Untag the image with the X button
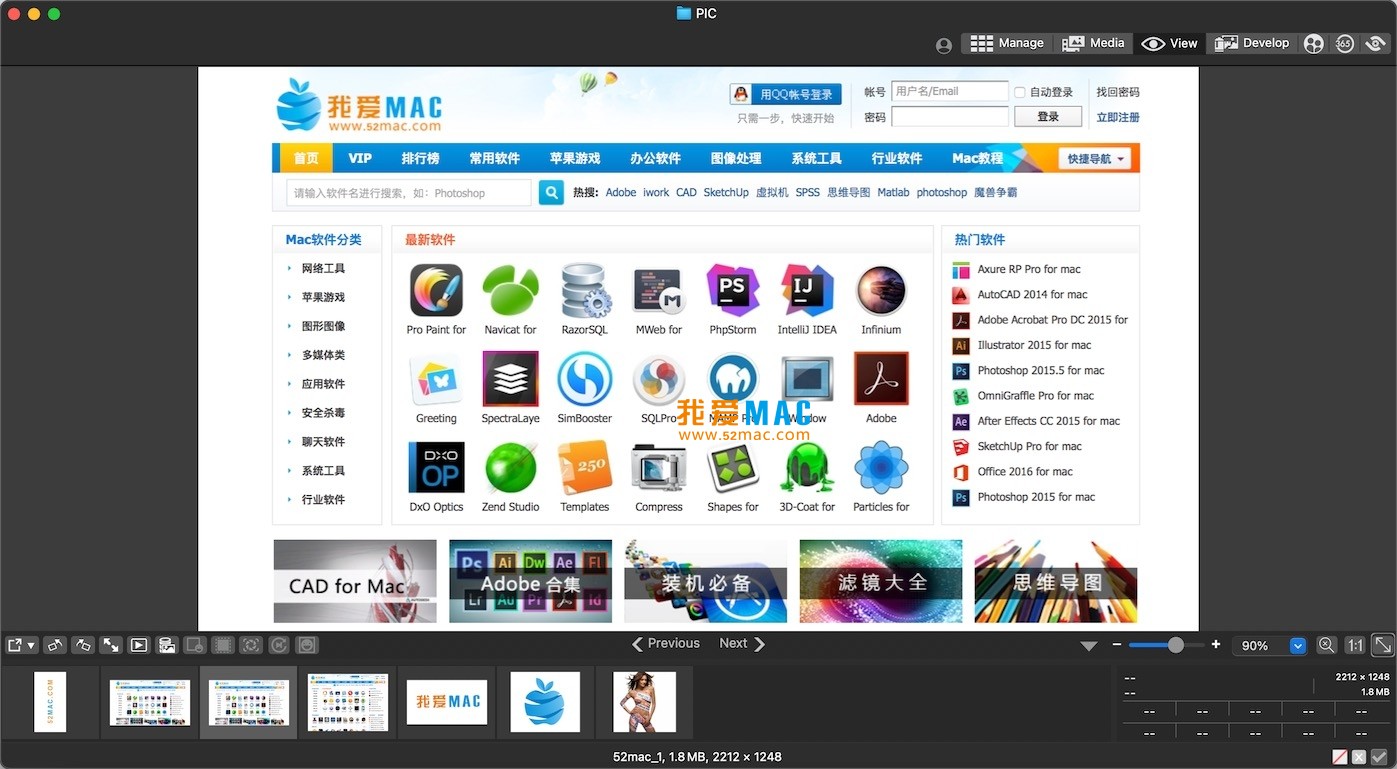Image resolution: width=1397 pixels, height=769 pixels. coord(1360,757)
